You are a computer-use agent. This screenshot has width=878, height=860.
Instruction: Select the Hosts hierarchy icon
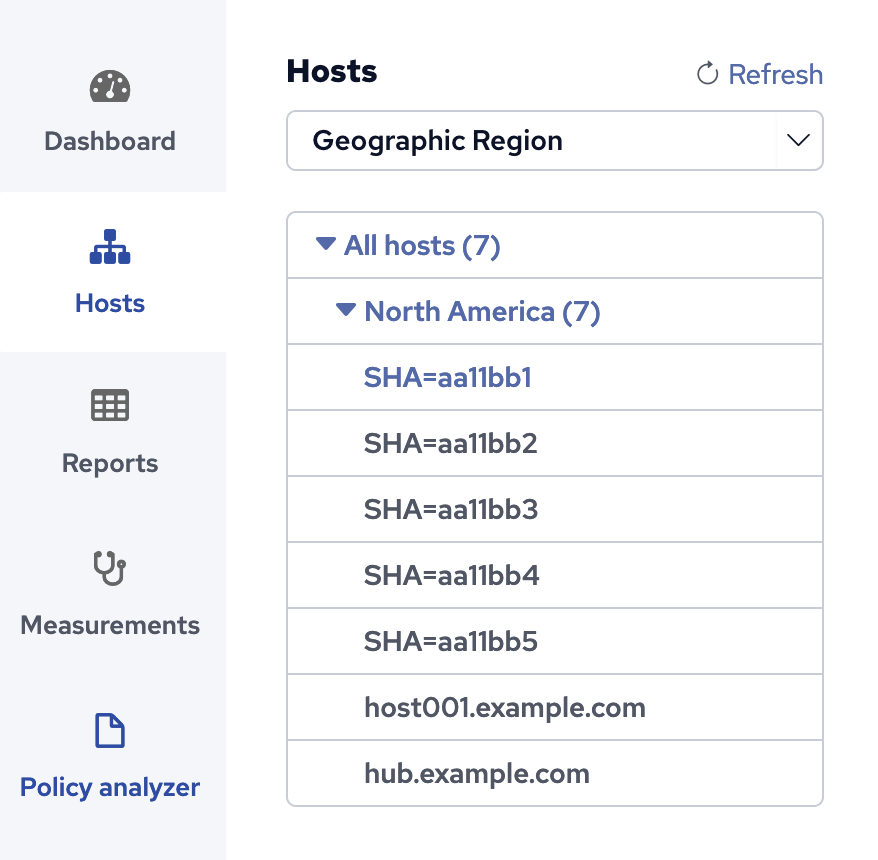point(110,246)
